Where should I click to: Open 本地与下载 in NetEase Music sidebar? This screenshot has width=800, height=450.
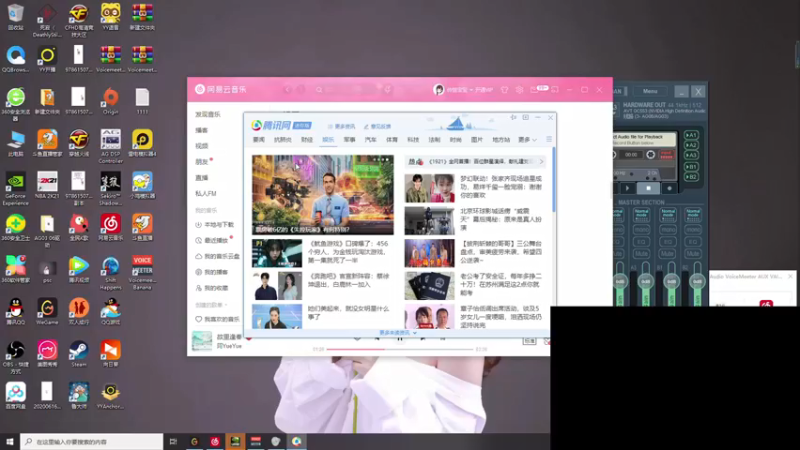215,224
